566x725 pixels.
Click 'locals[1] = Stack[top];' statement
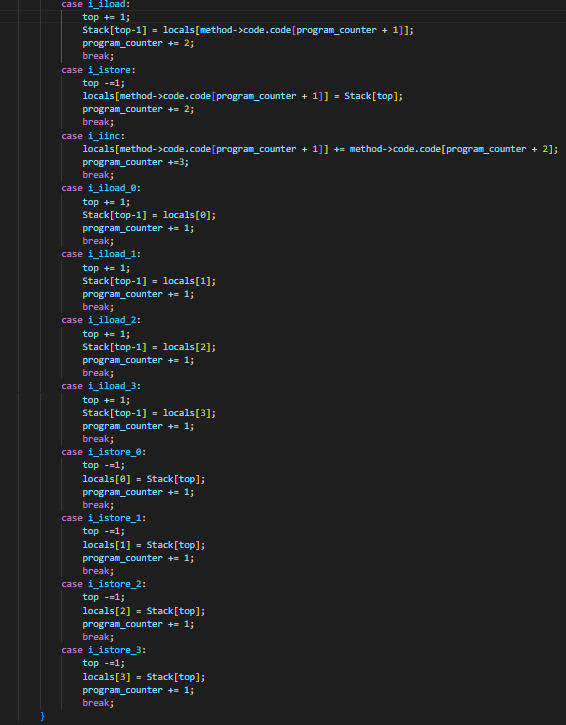[144, 545]
